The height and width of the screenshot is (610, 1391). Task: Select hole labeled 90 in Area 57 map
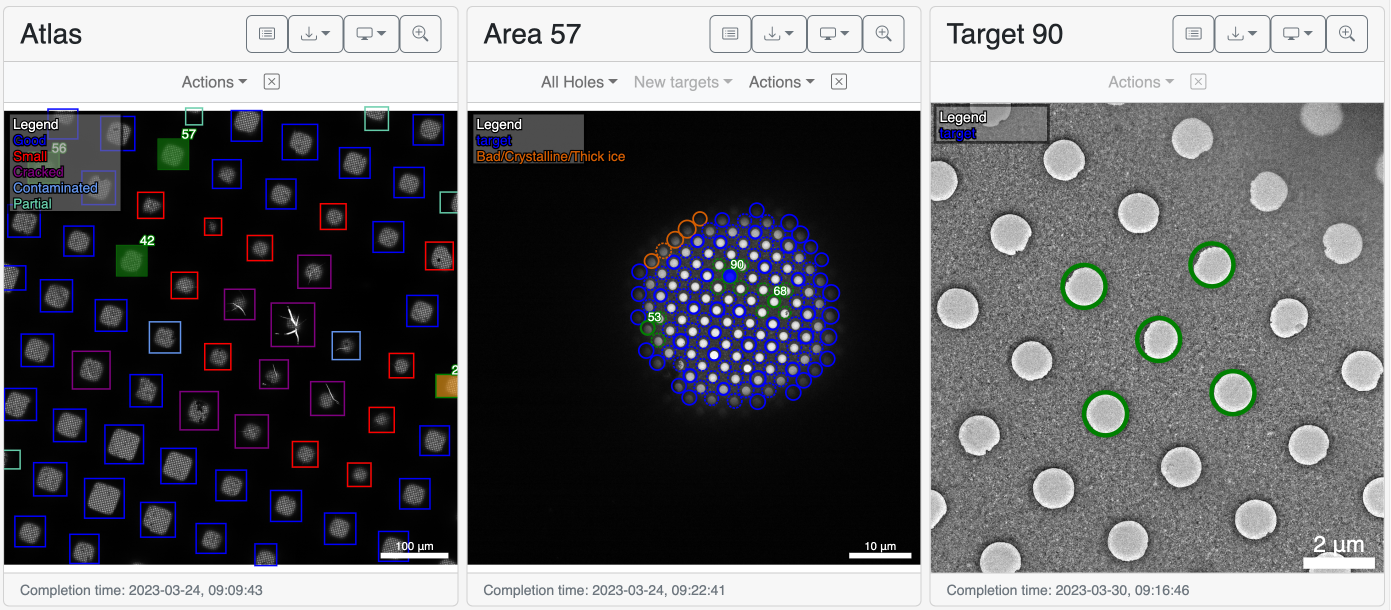tap(730, 276)
